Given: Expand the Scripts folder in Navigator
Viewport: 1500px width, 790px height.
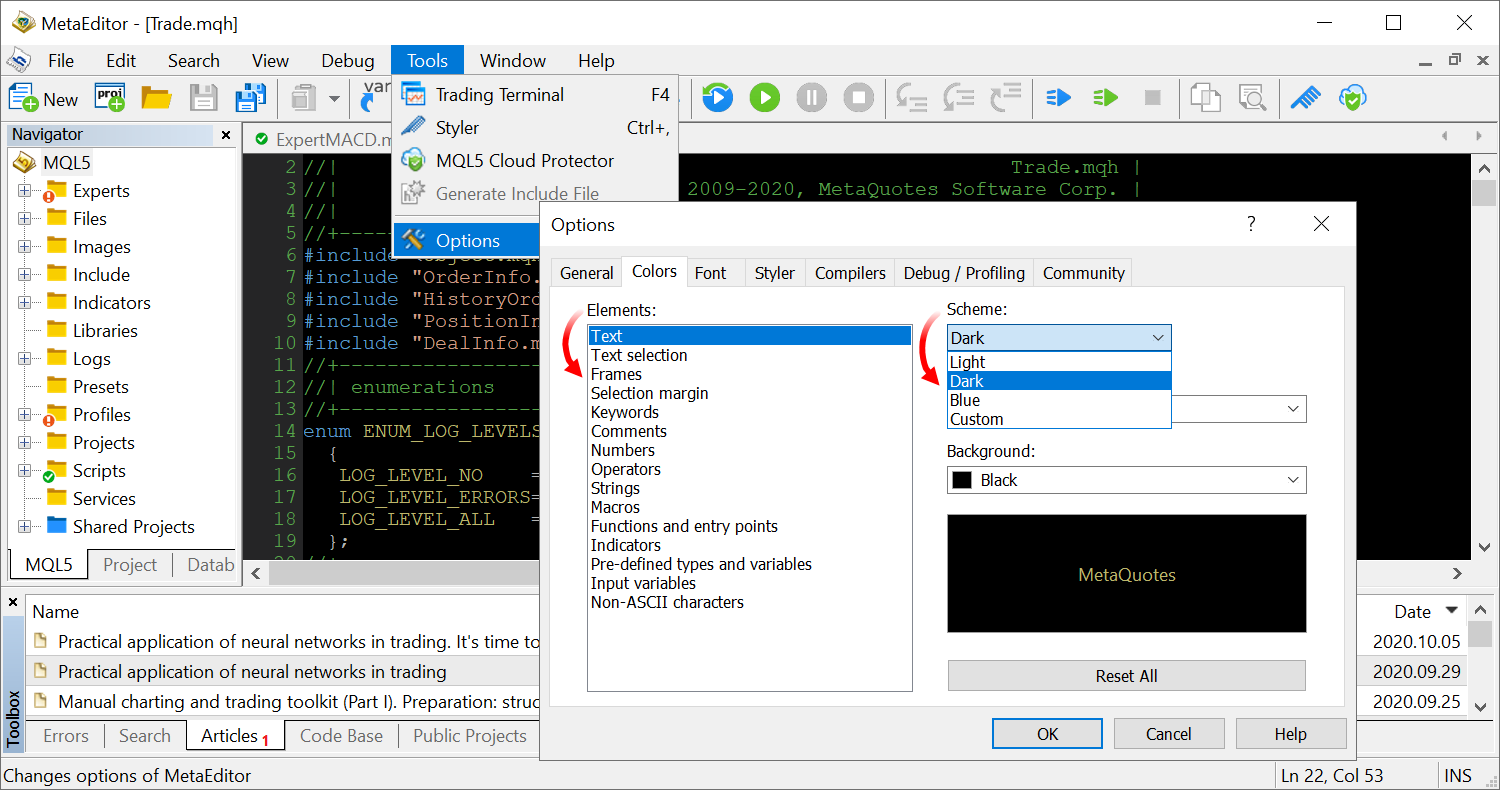Looking at the screenshot, I should pos(24,471).
